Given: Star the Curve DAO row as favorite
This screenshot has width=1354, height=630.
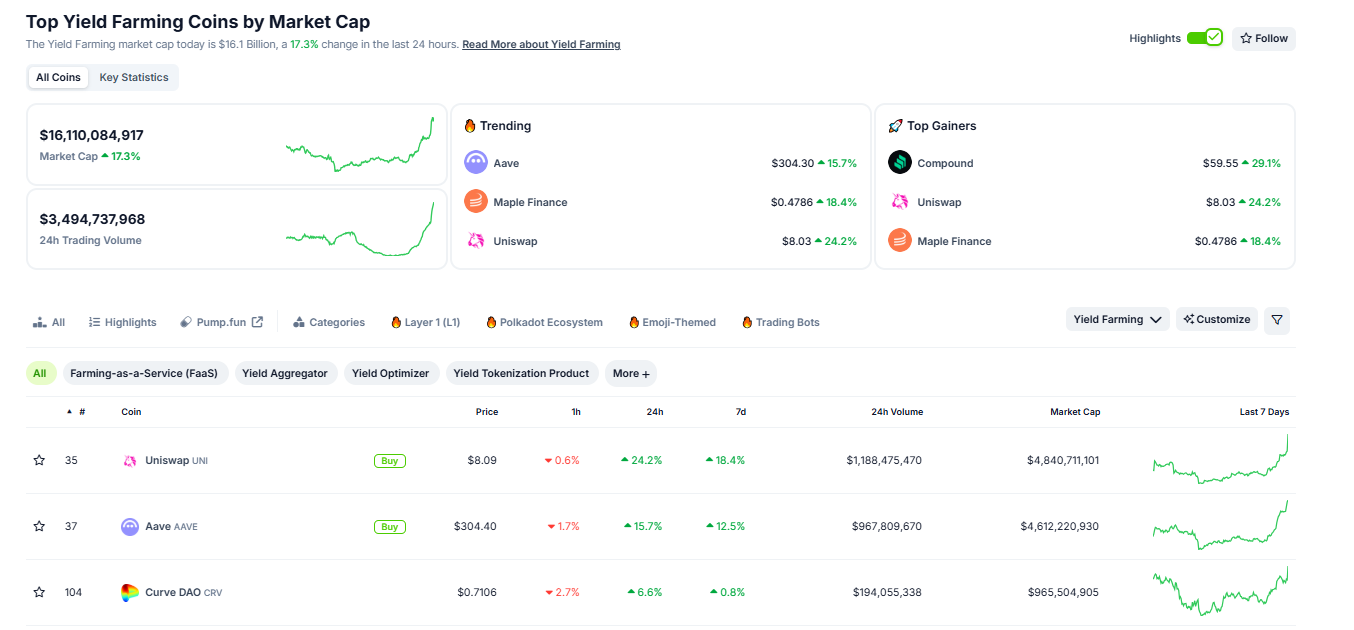Looking at the screenshot, I should (39, 592).
